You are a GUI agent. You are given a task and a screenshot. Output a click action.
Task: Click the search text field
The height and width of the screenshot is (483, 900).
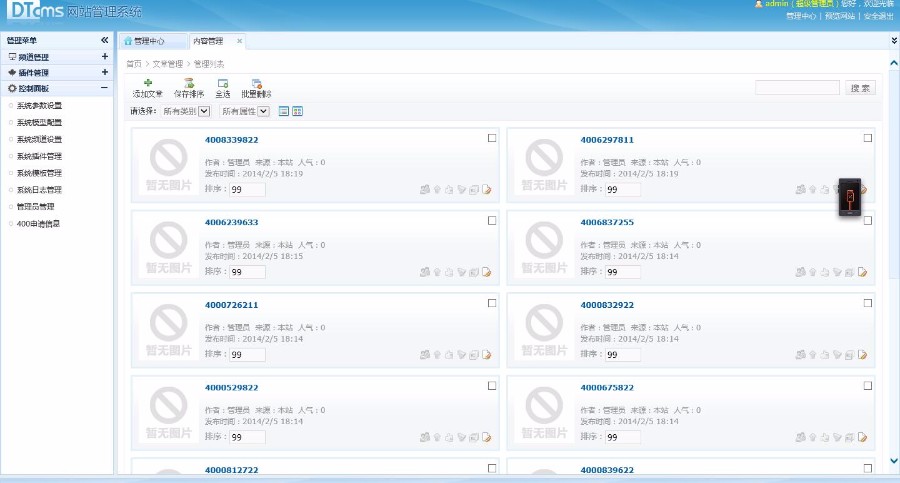pyautogui.click(x=797, y=88)
